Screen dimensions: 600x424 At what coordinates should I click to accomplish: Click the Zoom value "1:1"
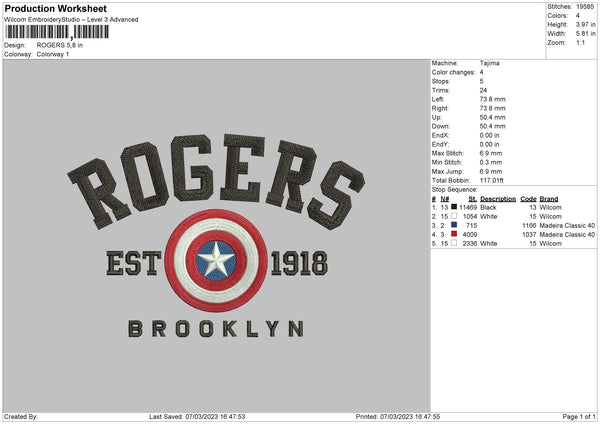point(580,42)
